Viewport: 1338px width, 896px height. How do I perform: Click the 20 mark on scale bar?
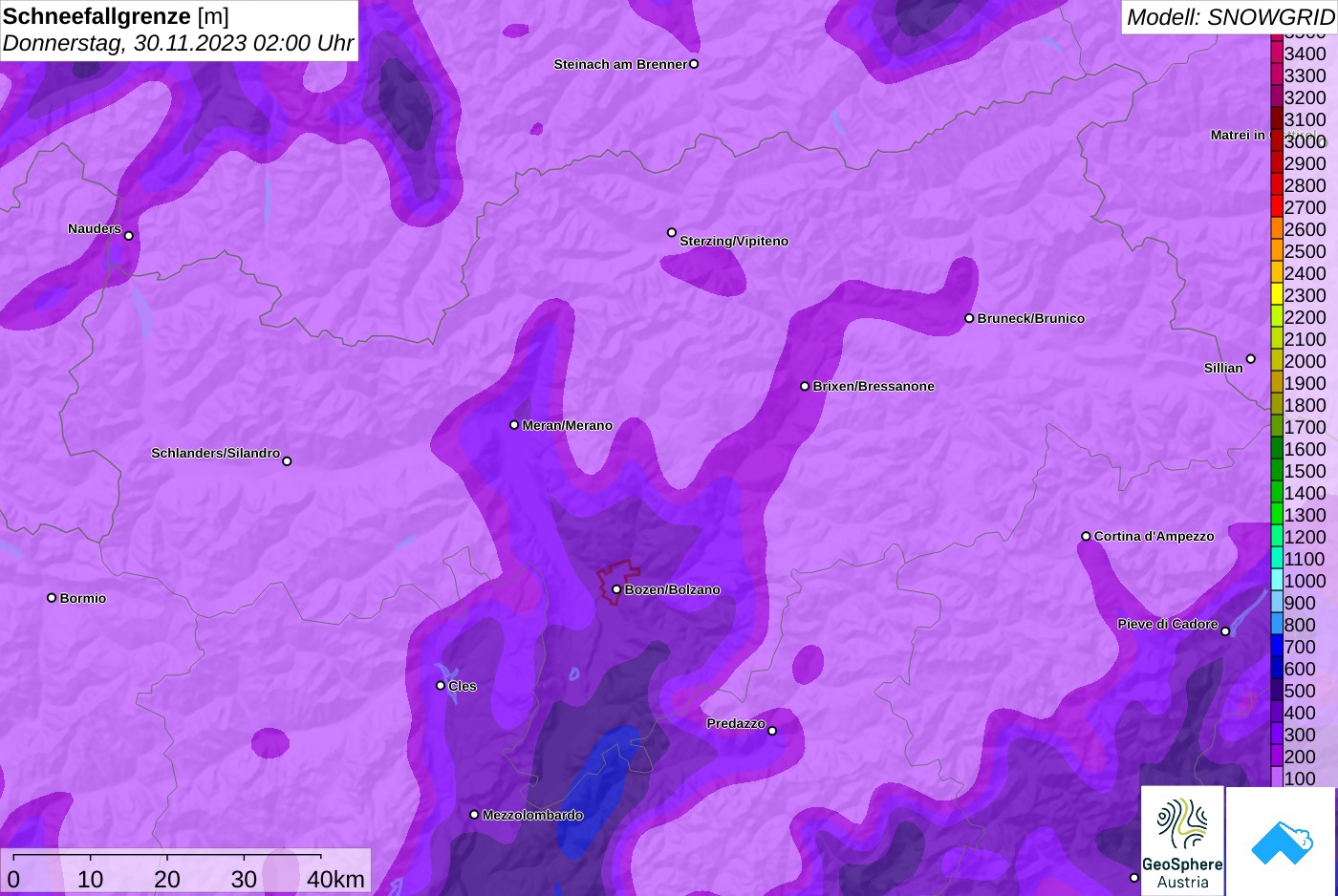[x=167, y=879]
